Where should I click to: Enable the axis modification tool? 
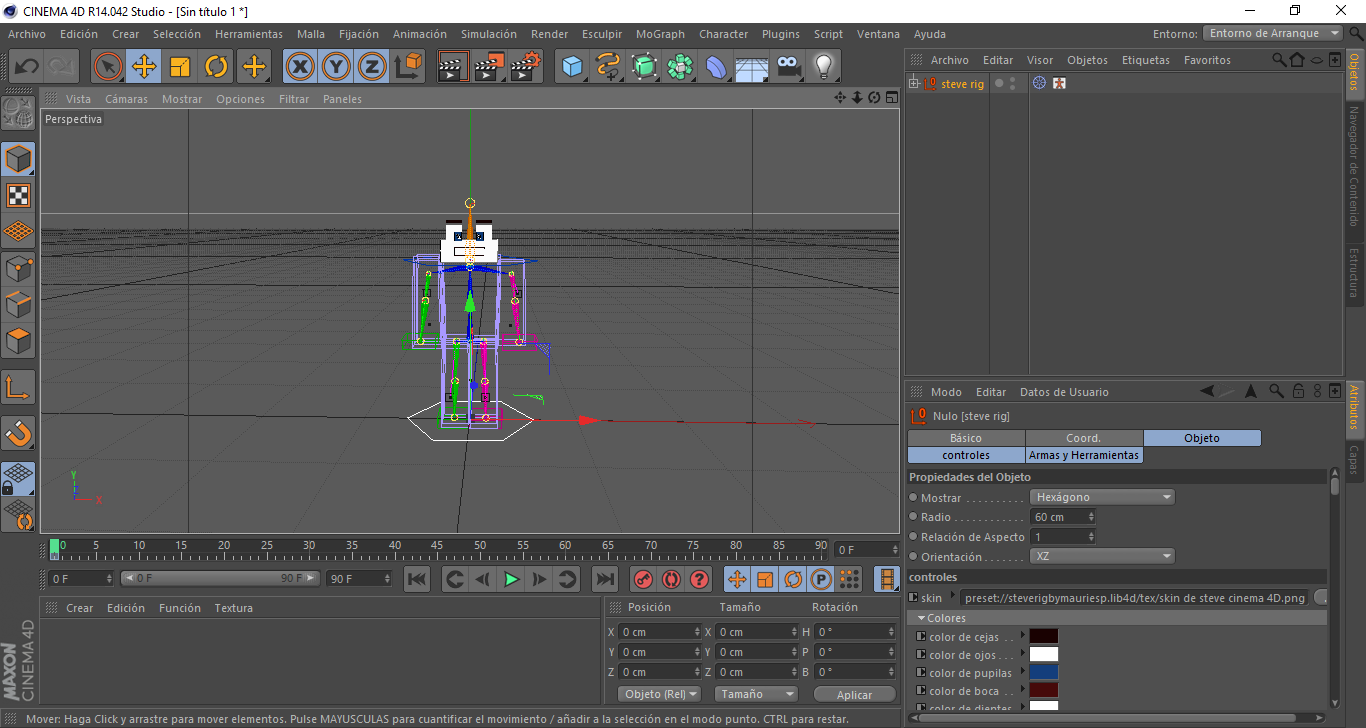coord(19,387)
